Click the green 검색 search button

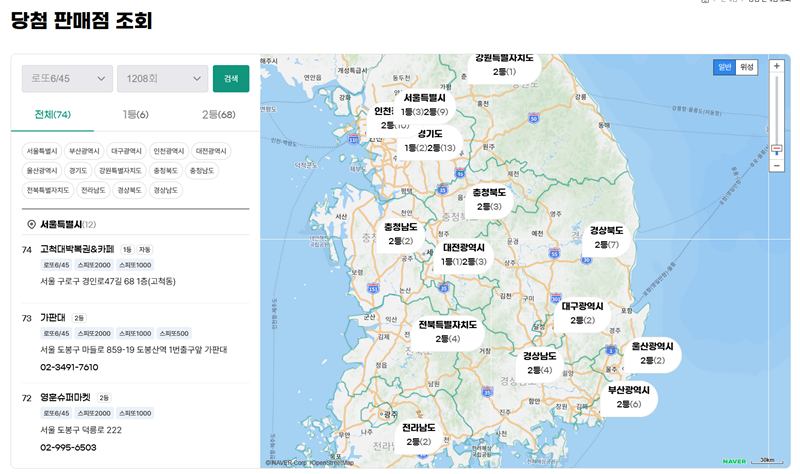click(x=231, y=79)
